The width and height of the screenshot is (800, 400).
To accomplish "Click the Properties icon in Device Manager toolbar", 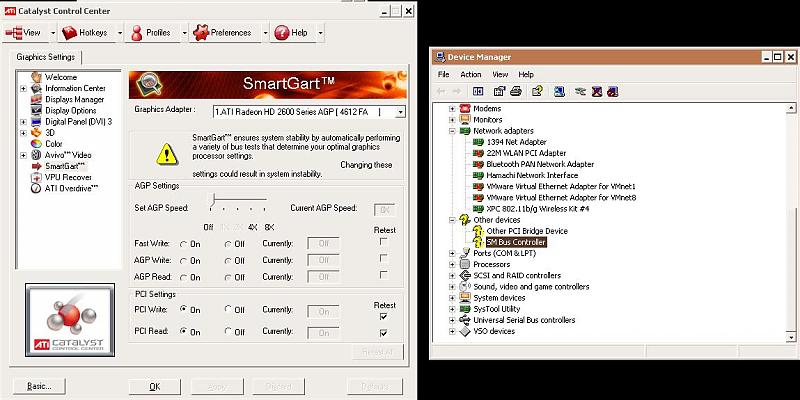I will tap(499, 91).
